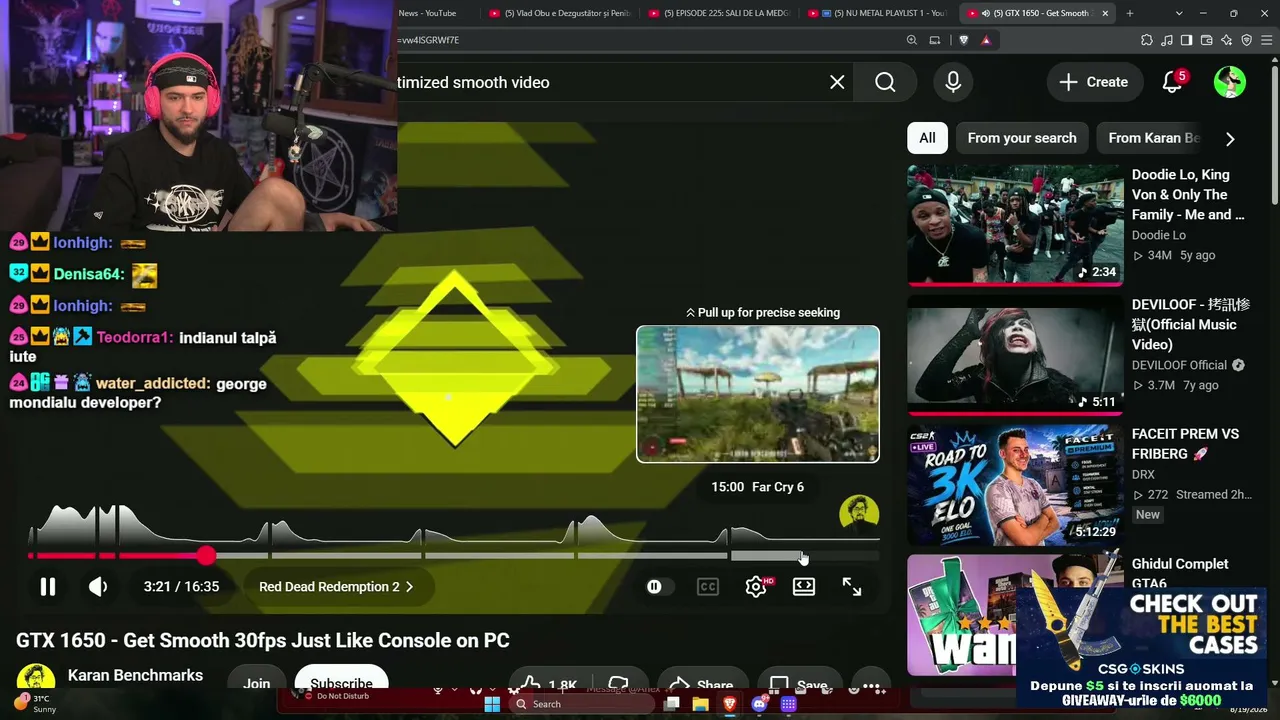Open the FACEIT PREM VS FRIBERG stream thumbnail
The width and height of the screenshot is (1280, 720).
pyautogui.click(x=1015, y=485)
